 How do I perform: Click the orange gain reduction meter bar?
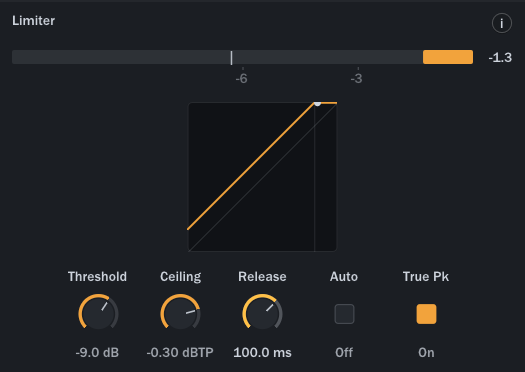point(448,57)
